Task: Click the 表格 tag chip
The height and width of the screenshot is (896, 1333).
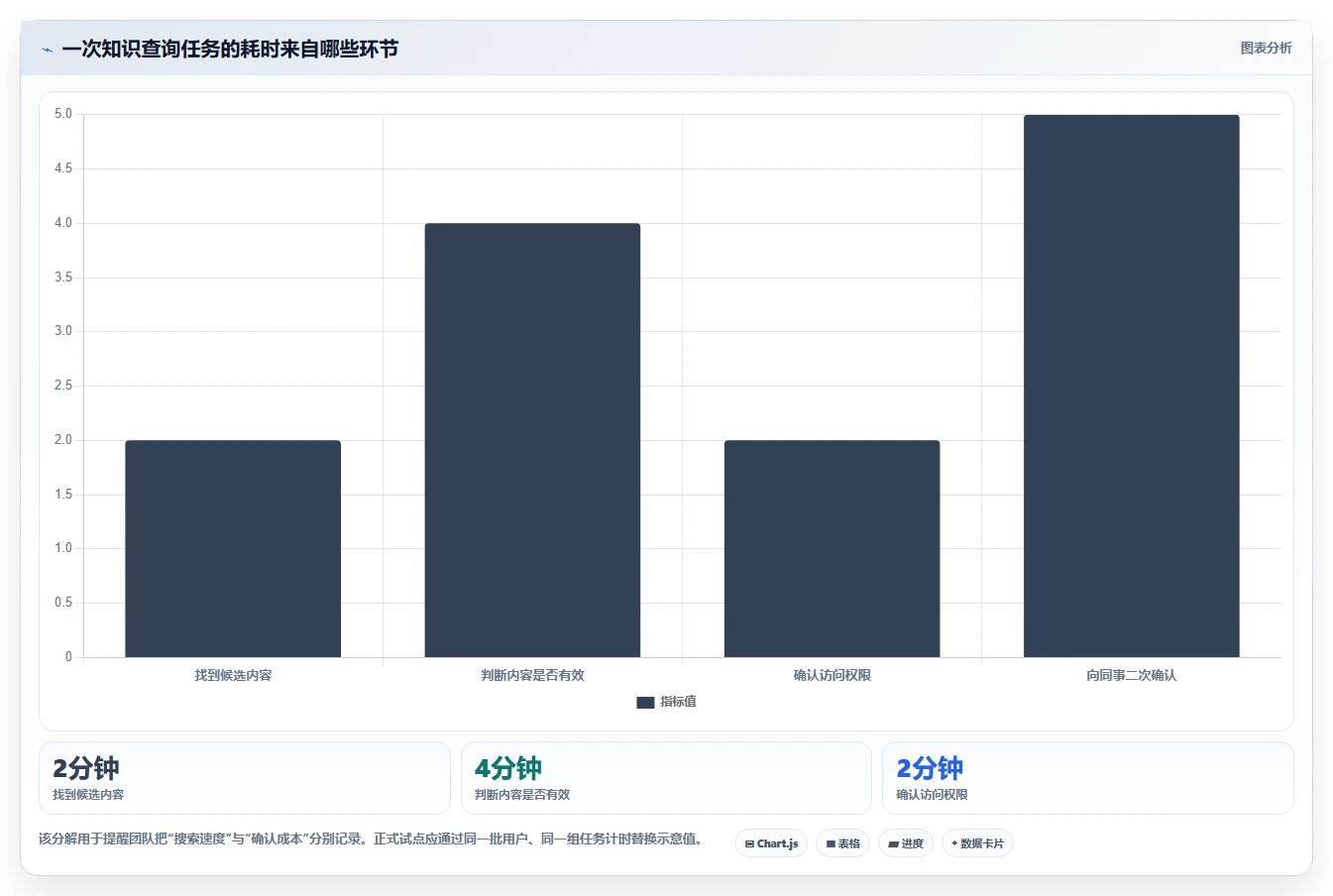Action: (x=842, y=843)
